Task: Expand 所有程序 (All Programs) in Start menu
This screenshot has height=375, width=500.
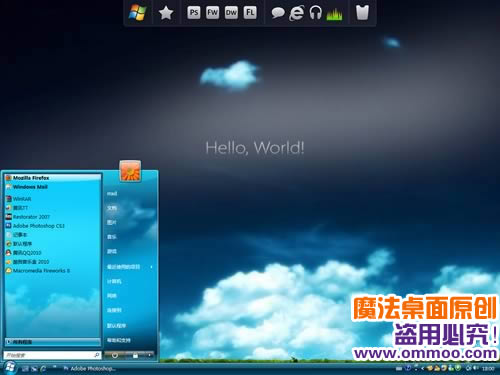Action: pyautogui.click(x=53, y=342)
